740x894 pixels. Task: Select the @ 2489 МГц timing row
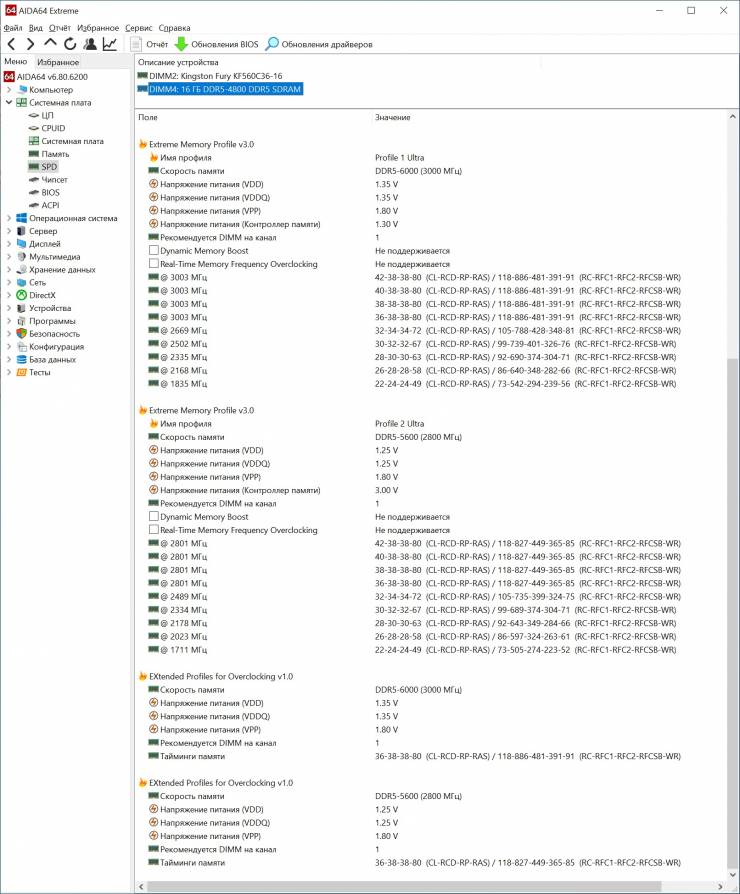[x=414, y=596]
